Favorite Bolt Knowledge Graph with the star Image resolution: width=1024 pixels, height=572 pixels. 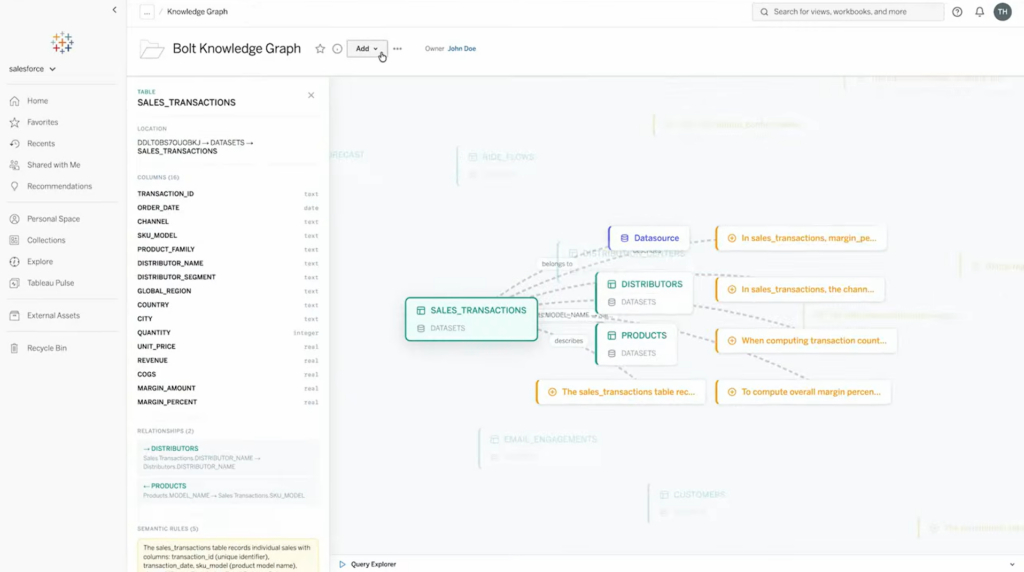pos(320,49)
